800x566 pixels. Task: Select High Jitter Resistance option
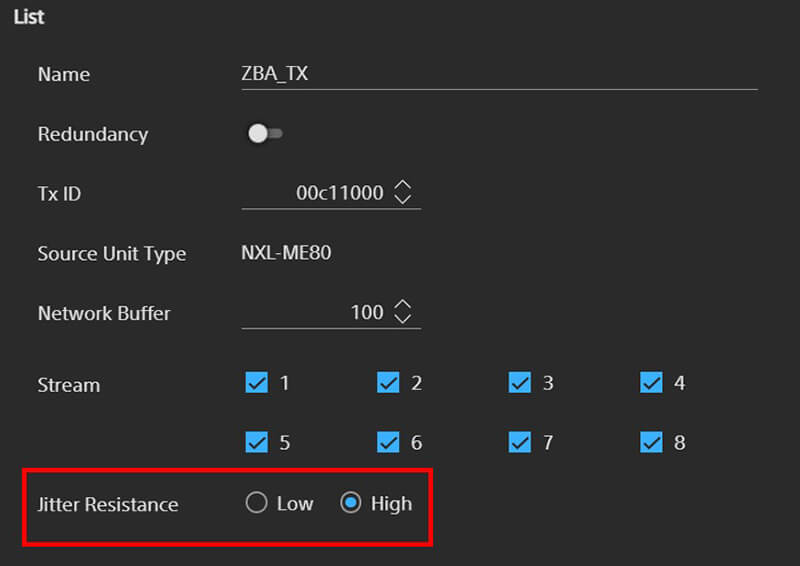351,504
